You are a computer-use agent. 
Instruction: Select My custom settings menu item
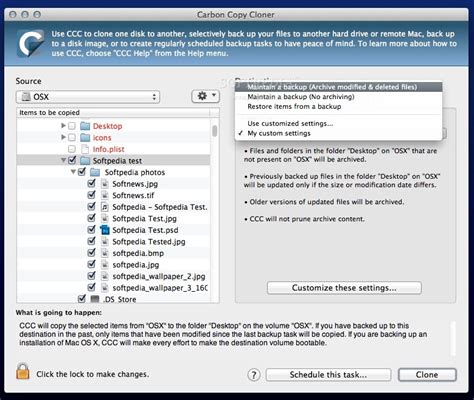pyautogui.click(x=338, y=133)
